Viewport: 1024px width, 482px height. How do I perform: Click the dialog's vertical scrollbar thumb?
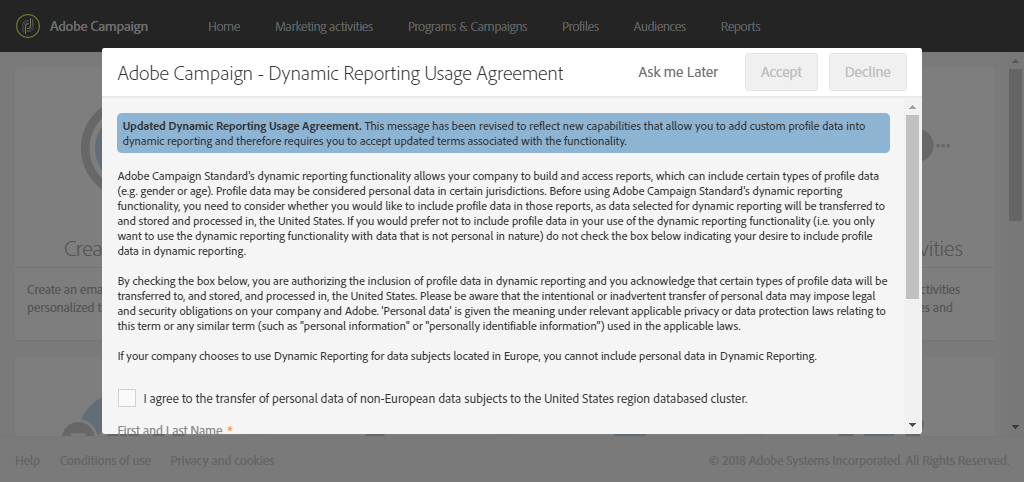(912, 208)
